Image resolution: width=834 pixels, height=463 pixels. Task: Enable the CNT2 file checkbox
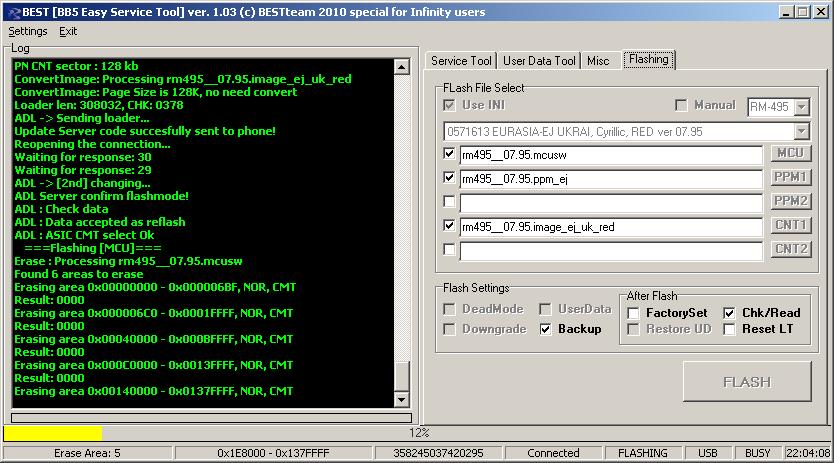tap(449, 249)
